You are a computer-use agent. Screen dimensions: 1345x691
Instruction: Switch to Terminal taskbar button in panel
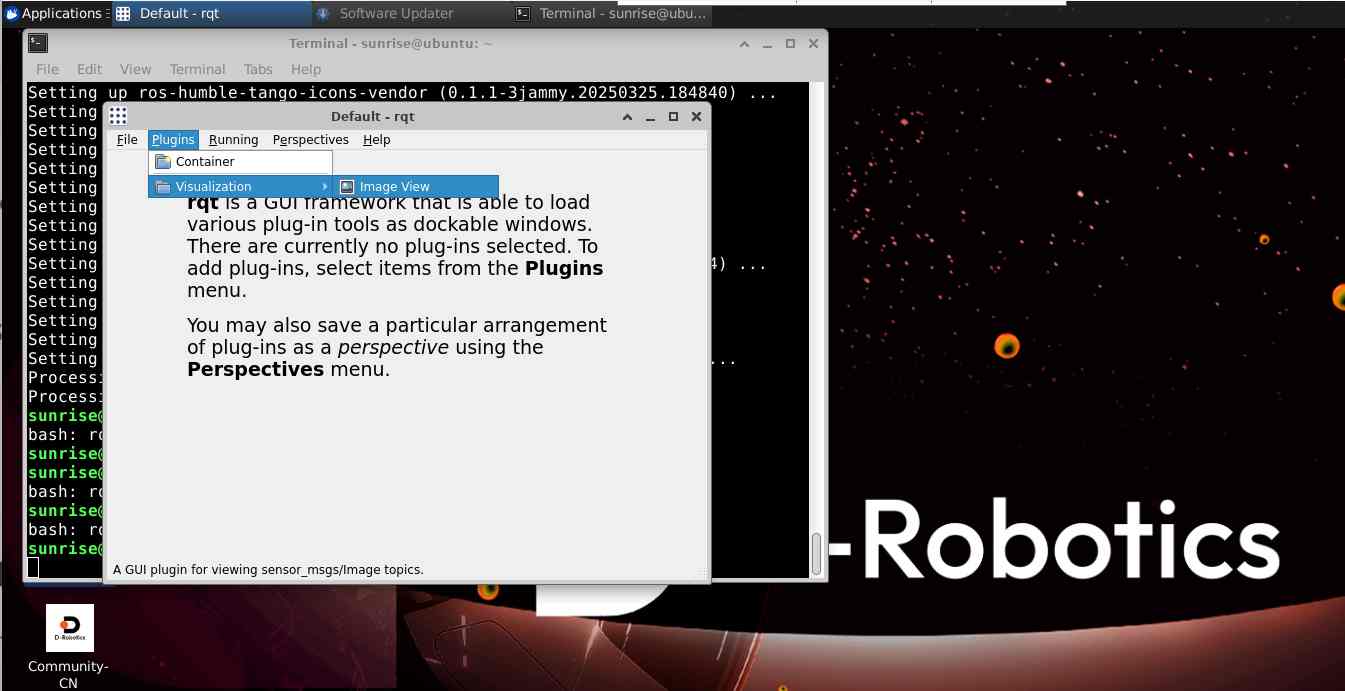[610, 13]
